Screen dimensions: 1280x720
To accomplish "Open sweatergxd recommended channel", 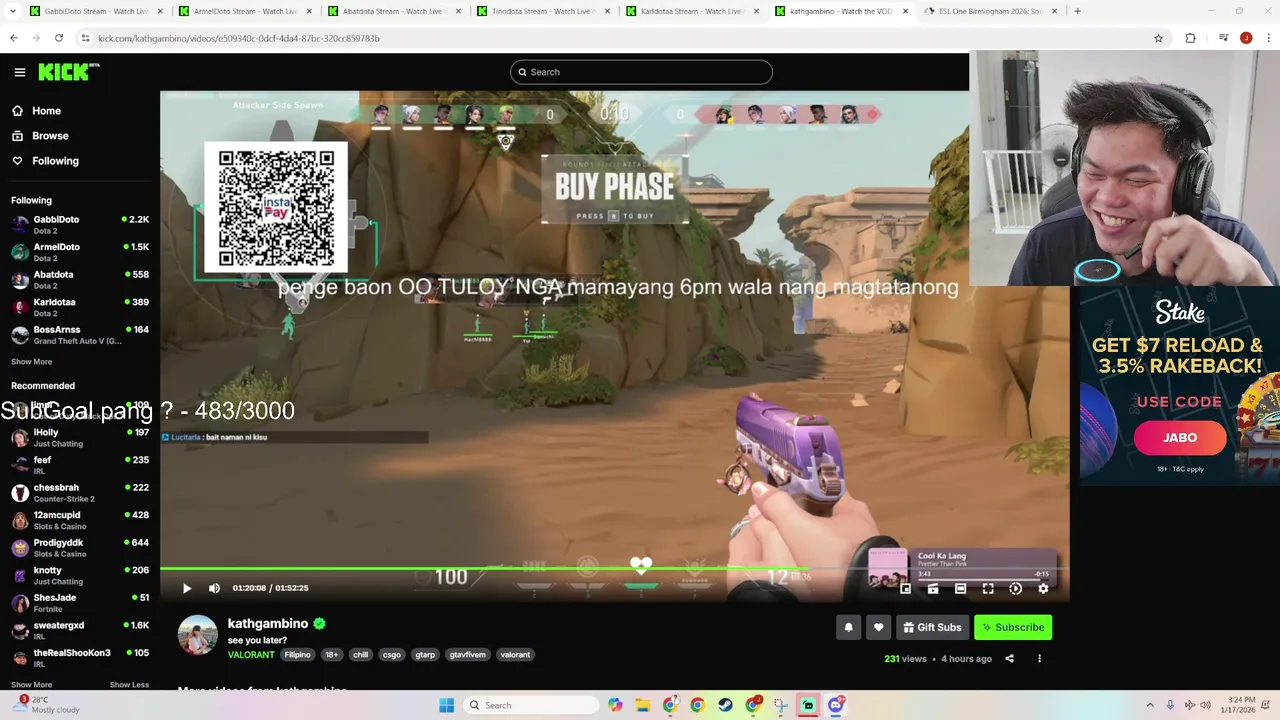I will 80,630.
